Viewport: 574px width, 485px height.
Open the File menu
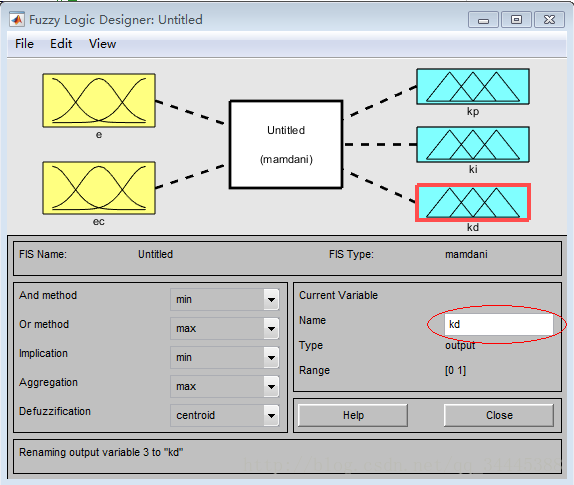24,44
